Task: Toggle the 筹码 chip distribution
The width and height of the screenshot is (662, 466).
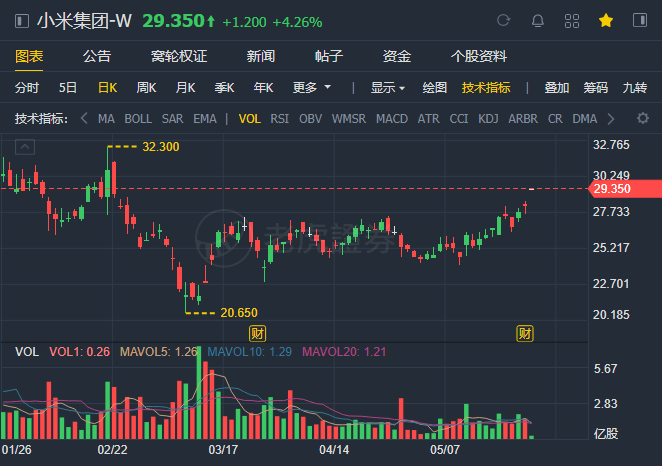Action: click(x=596, y=88)
